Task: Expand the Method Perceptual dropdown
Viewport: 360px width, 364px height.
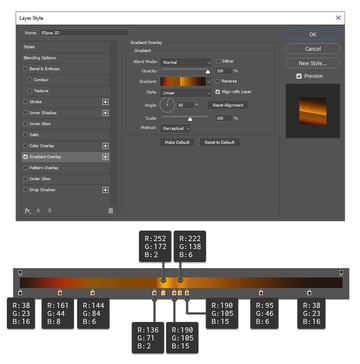Action: click(x=176, y=128)
